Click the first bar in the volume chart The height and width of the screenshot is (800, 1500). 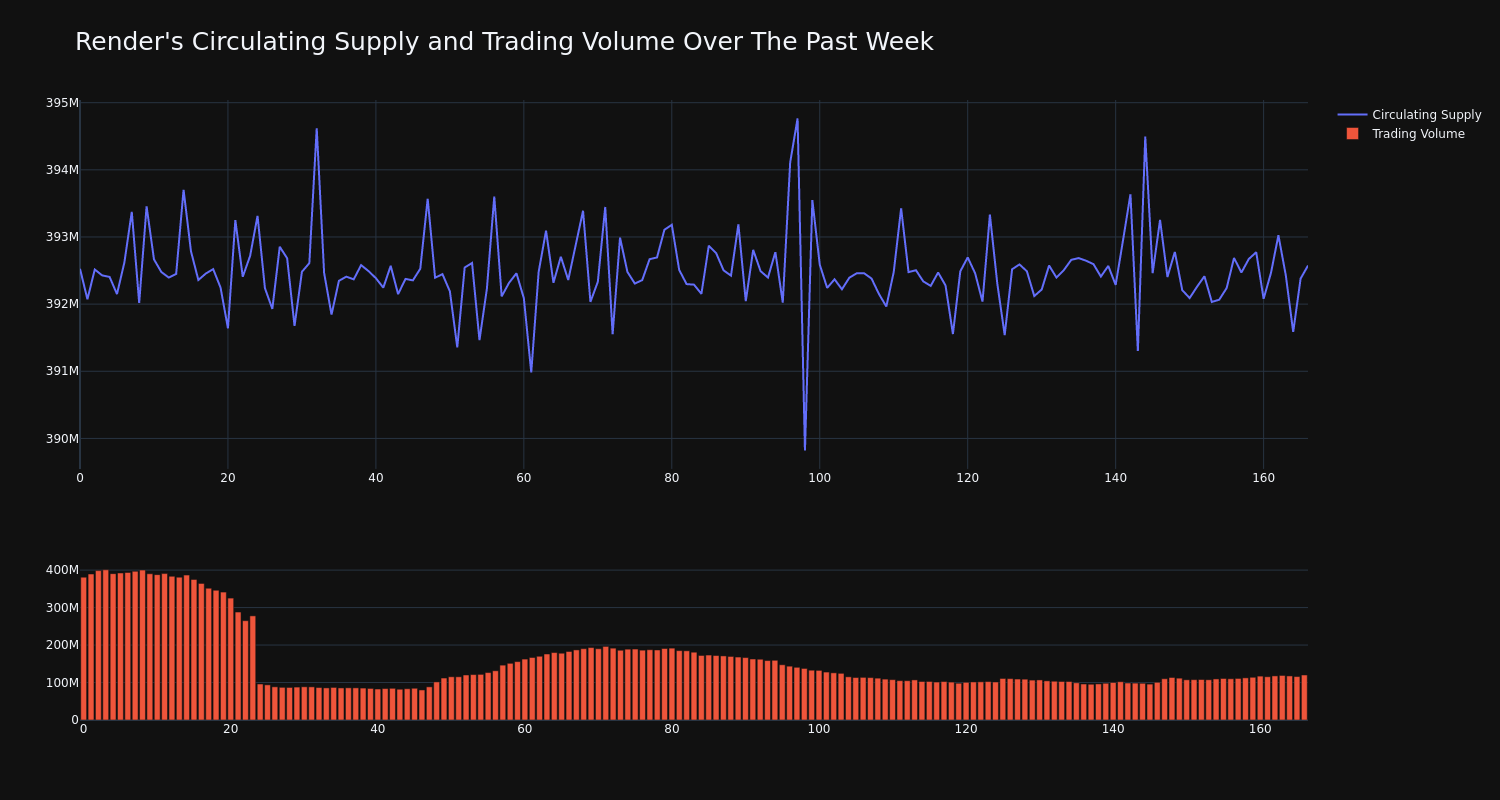pyautogui.click(x=84, y=648)
